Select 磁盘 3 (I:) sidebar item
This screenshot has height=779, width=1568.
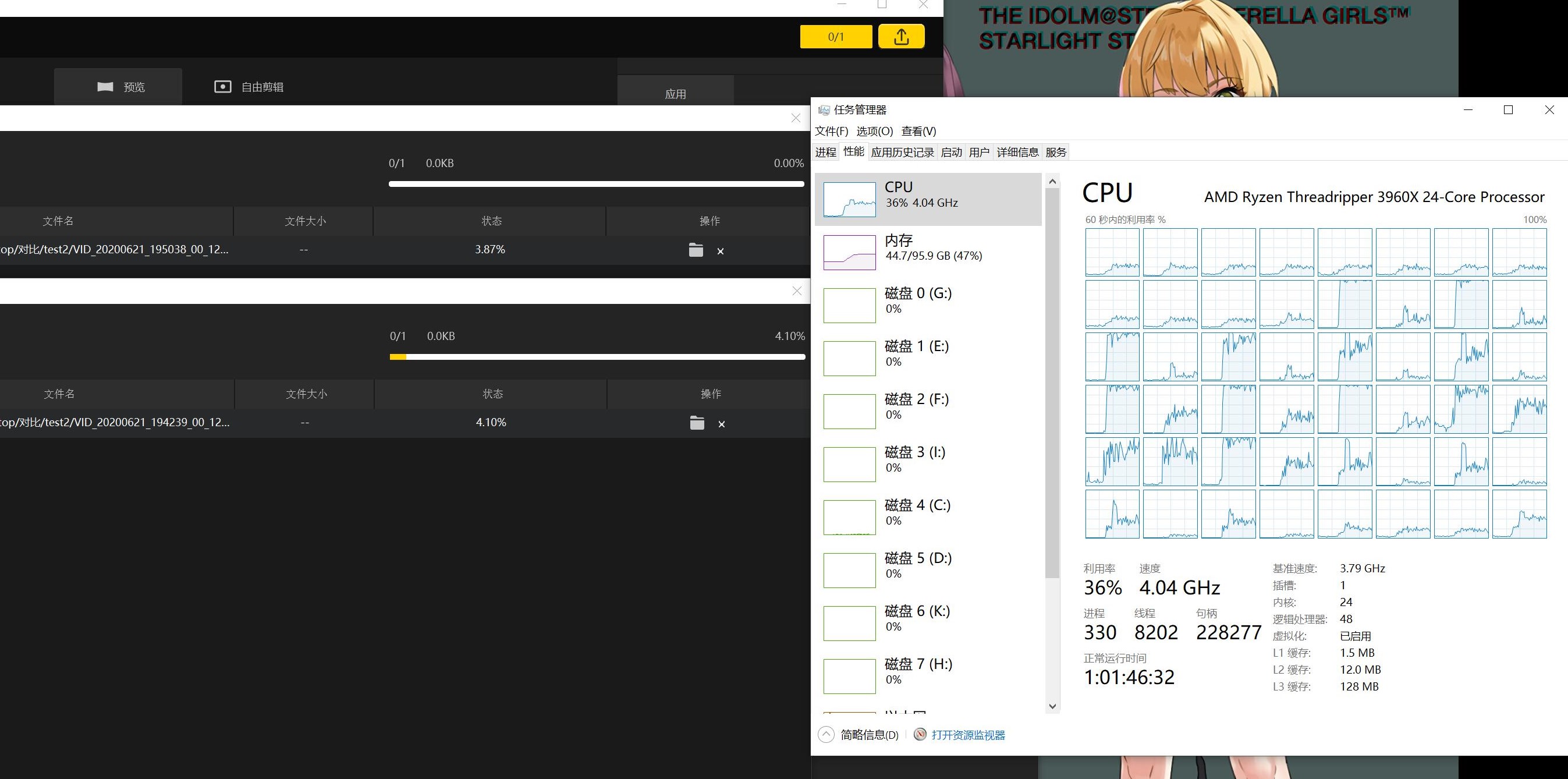click(928, 464)
